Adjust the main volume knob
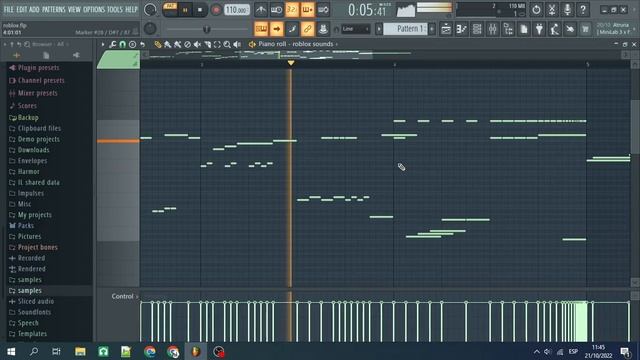This screenshot has height=360, width=640. pyautogui.click(x=150, y=10)
